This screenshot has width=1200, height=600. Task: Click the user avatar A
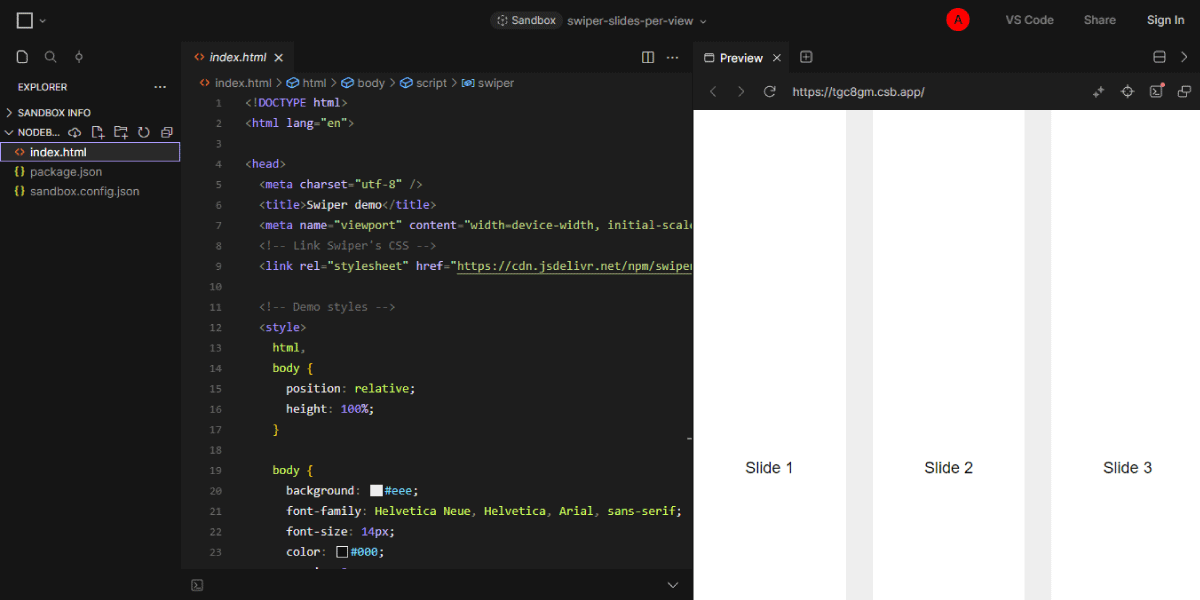[x=958, y=20]
